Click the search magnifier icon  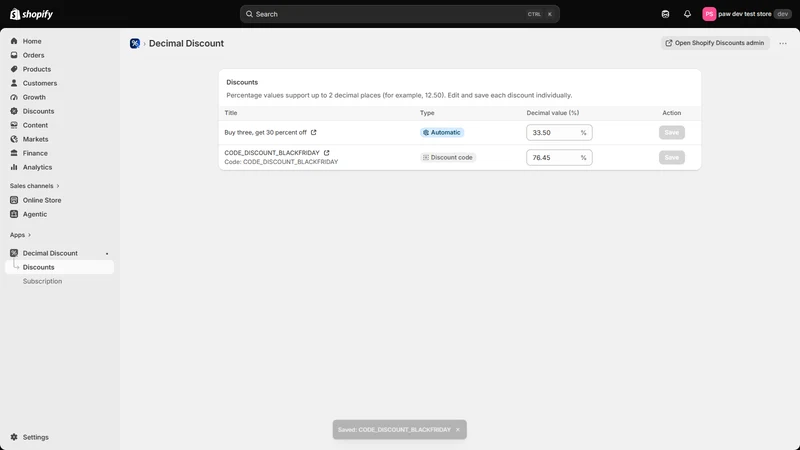(249, 14)
